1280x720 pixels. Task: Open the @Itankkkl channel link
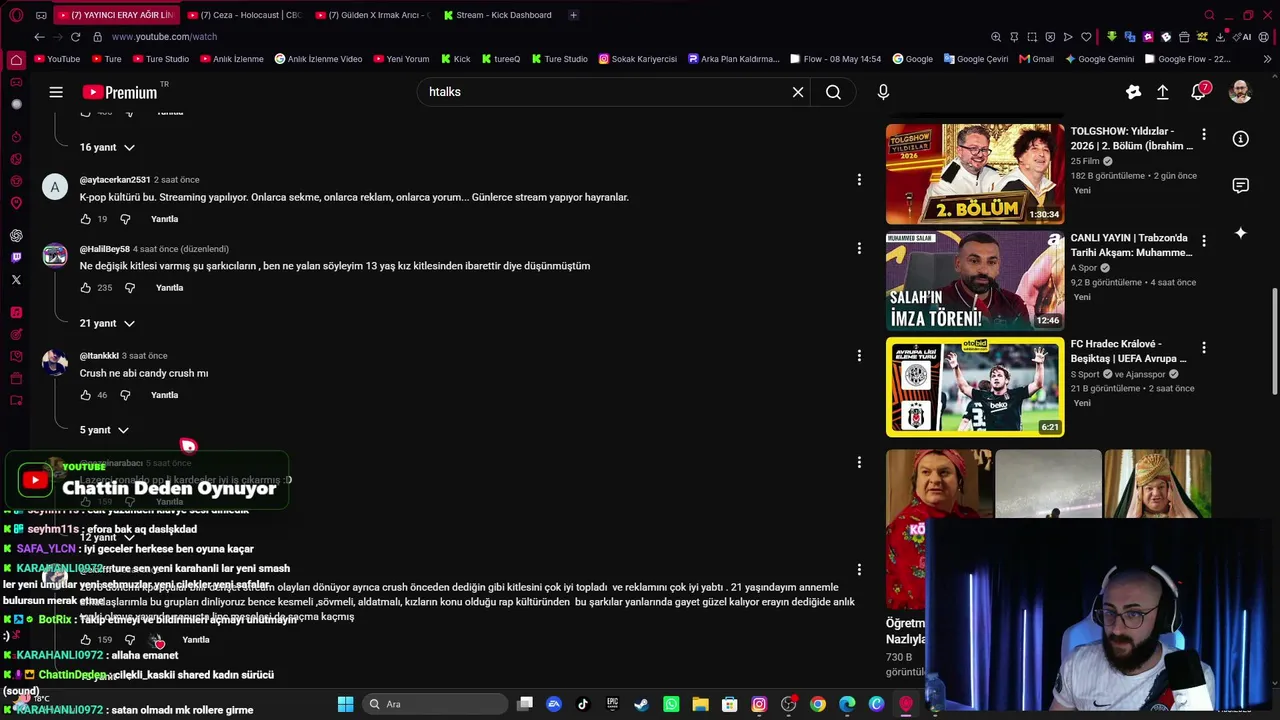[x=99, y=356]
